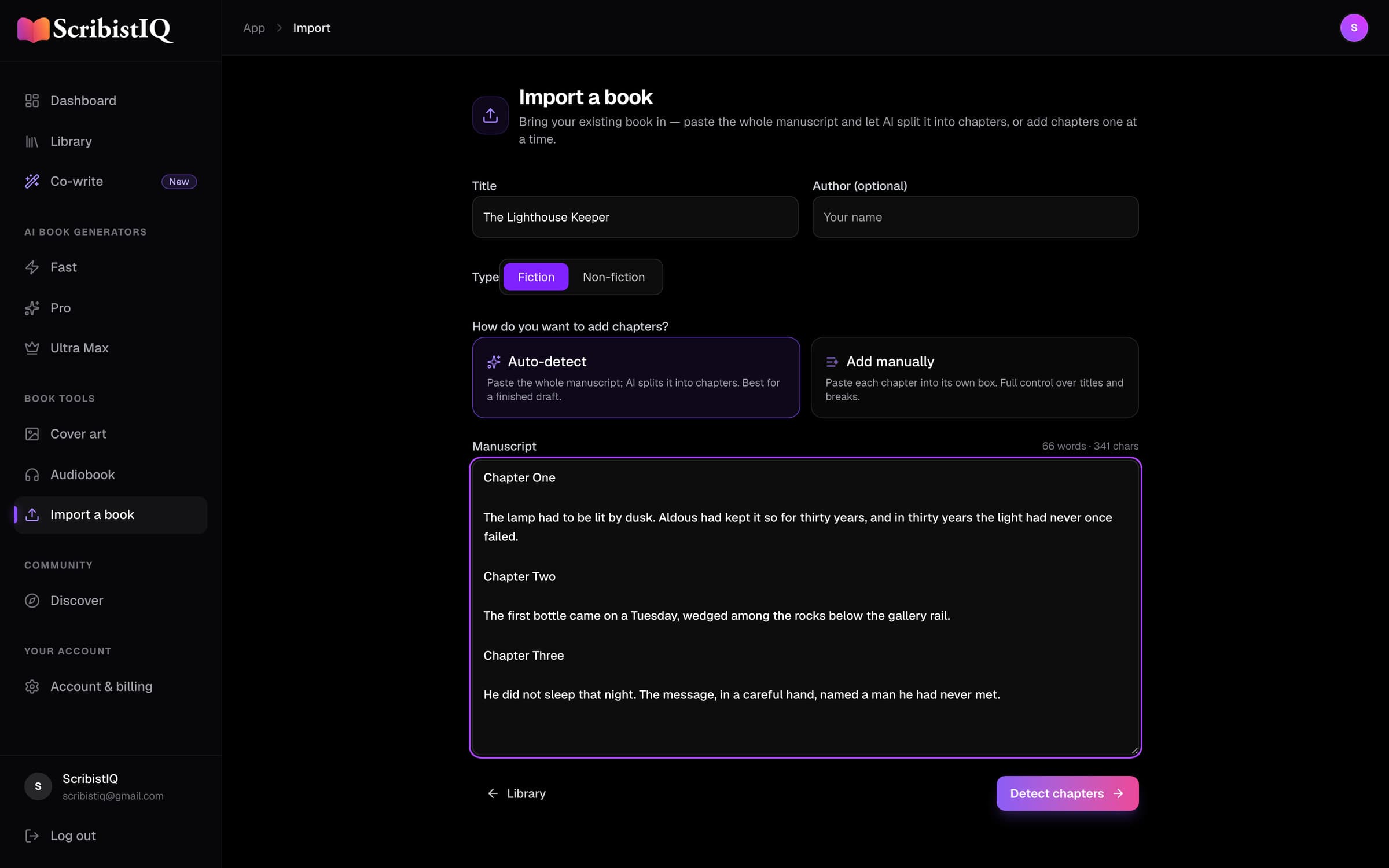Viewport: 1389px width, 868px height.
Task: Choose the Auto-detect chapters card
Action: pos(635,377)
